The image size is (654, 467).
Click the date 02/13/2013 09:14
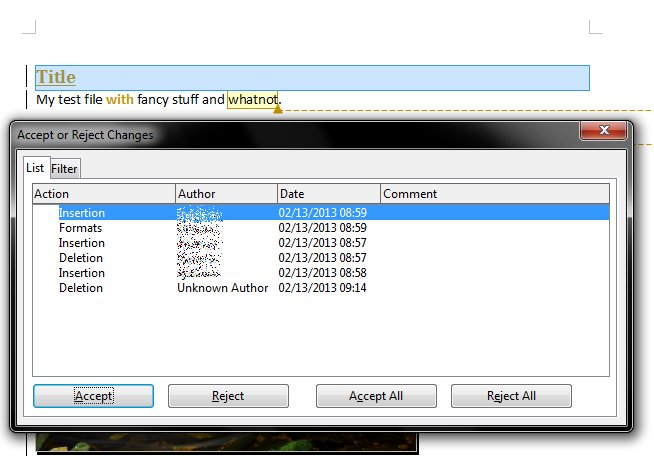click(322, 288)
